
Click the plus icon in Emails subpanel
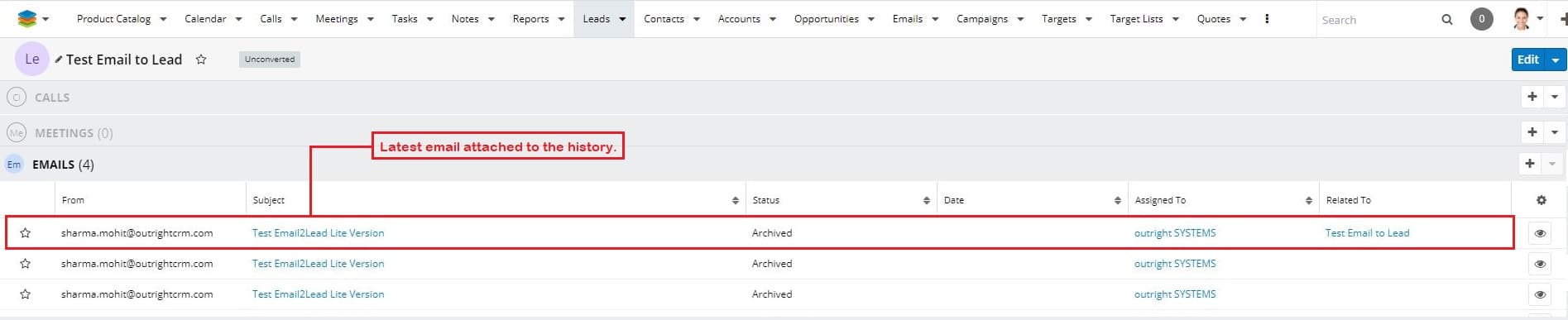[x=1530, y=164]
